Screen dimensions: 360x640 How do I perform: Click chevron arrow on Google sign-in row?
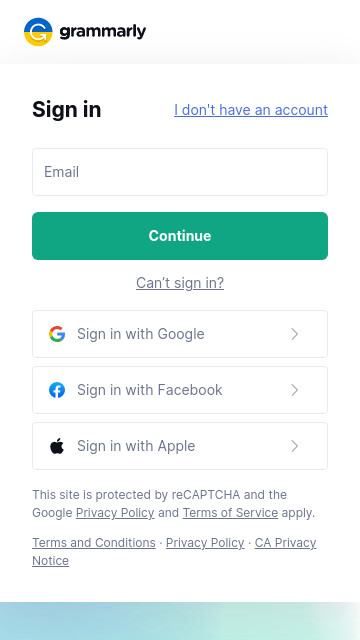tap(294, 334)
